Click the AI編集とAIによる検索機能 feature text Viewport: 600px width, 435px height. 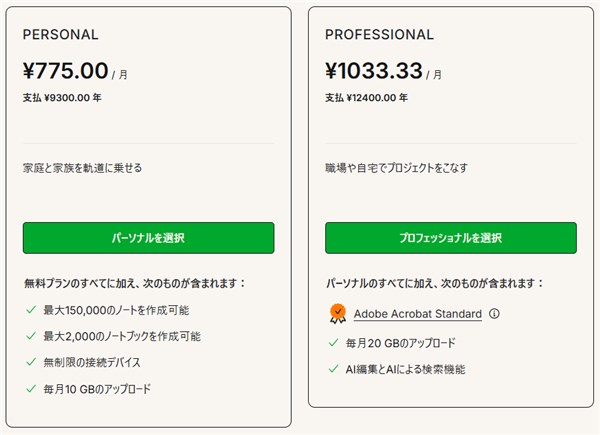pos(405,369)
